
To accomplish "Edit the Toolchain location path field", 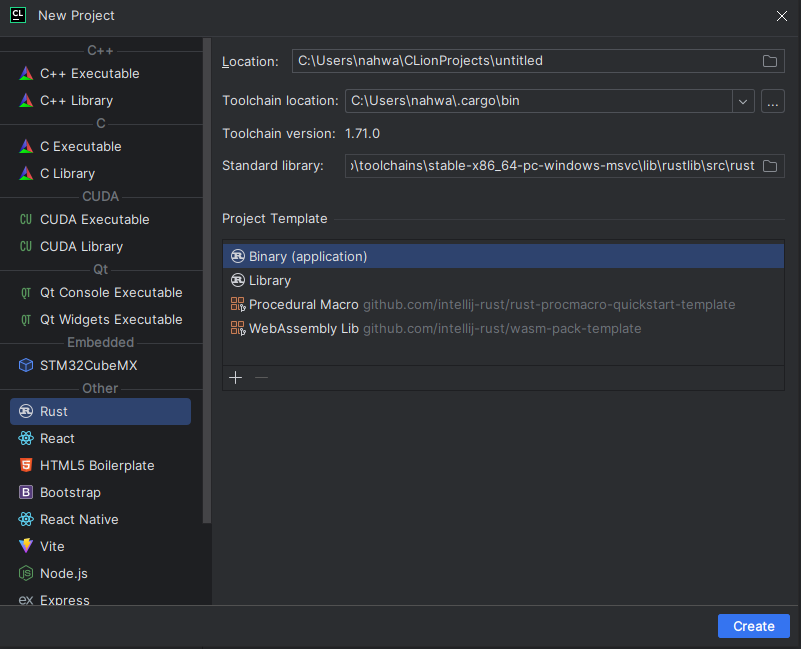I will (539, 101).
